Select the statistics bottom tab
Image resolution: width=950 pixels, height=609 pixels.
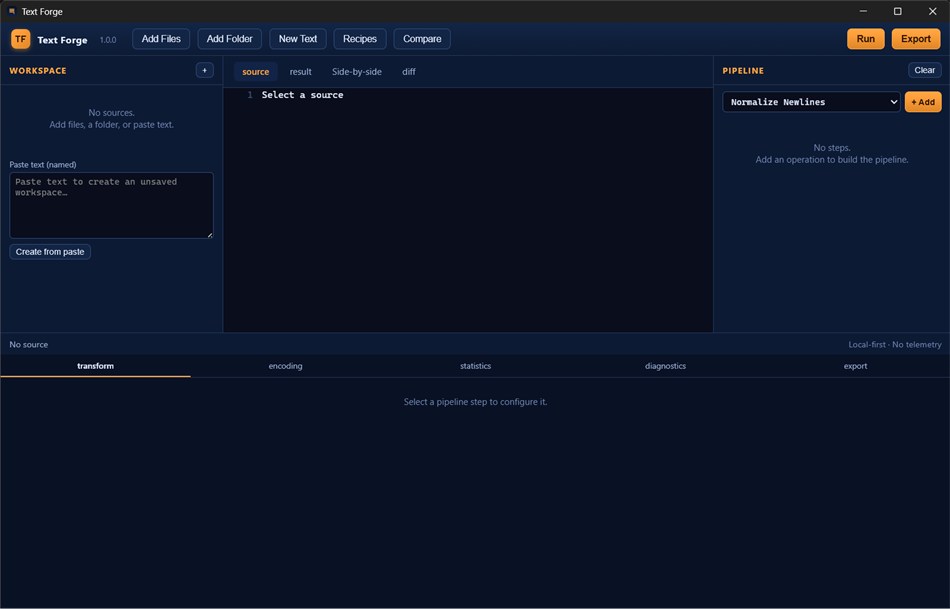[x=476, y=366]
